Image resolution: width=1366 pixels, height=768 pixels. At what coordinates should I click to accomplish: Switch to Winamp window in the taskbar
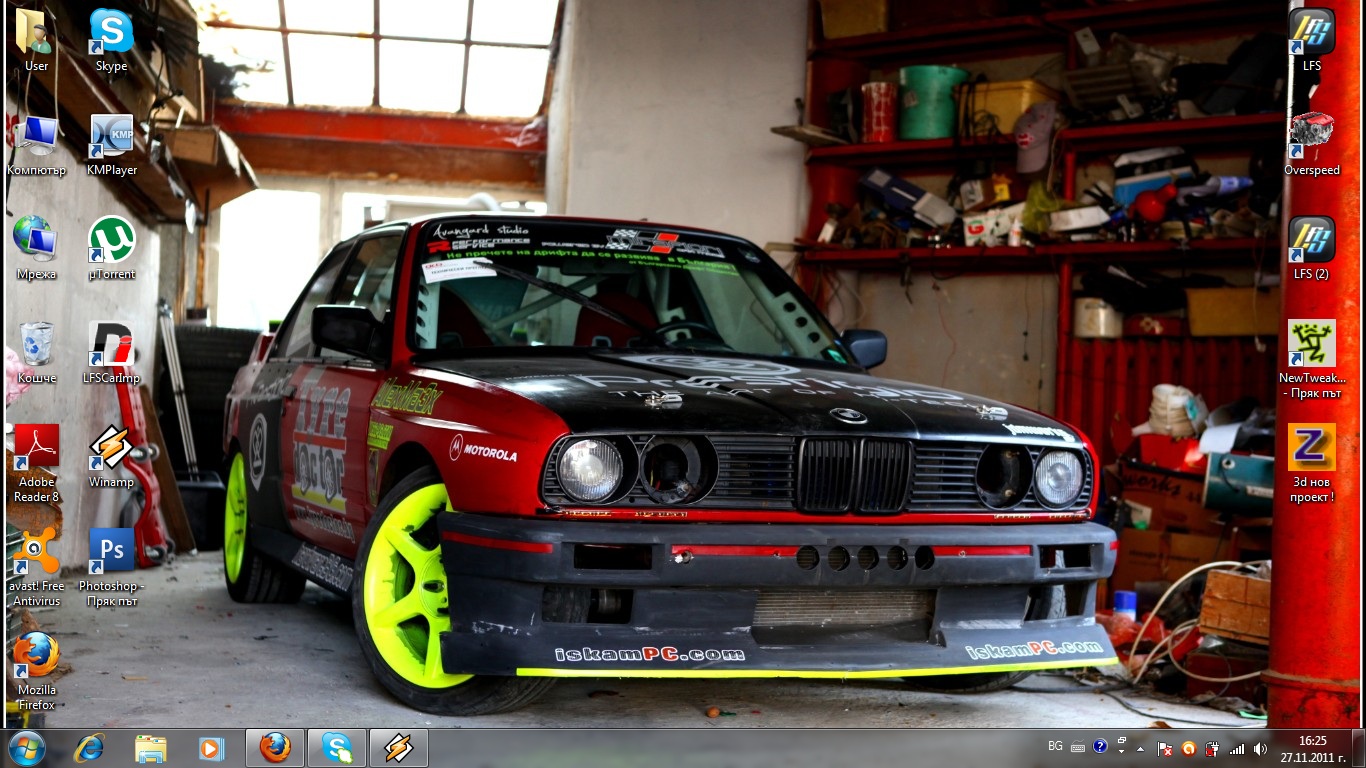(x=399, y=747)
